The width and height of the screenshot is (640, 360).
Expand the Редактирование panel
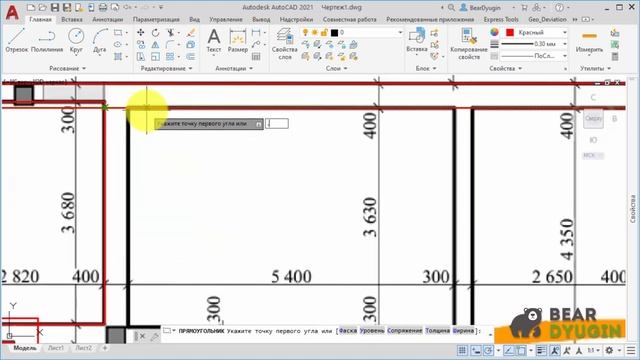click(166, 68)
